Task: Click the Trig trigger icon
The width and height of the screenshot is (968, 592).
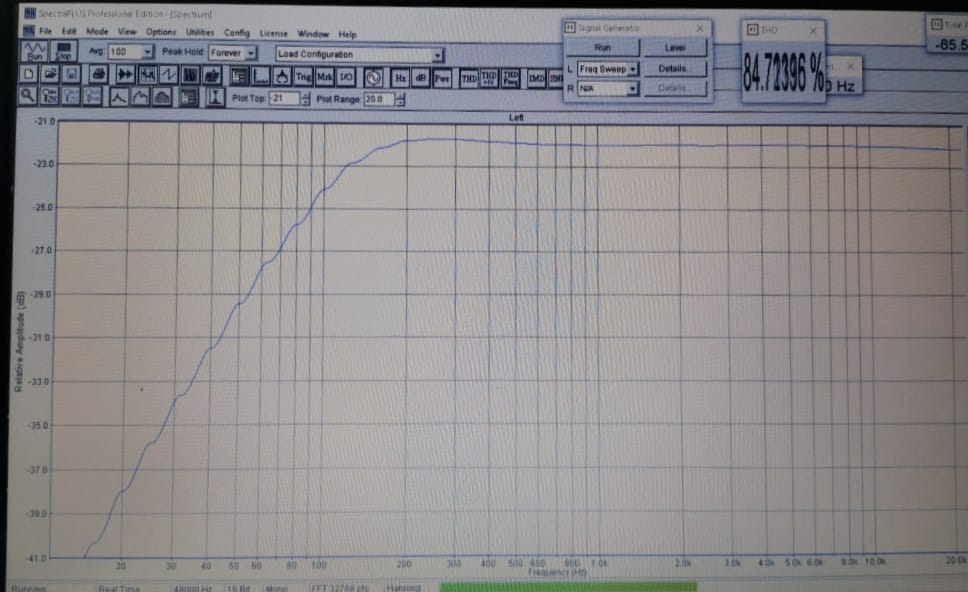Action: 304,76
